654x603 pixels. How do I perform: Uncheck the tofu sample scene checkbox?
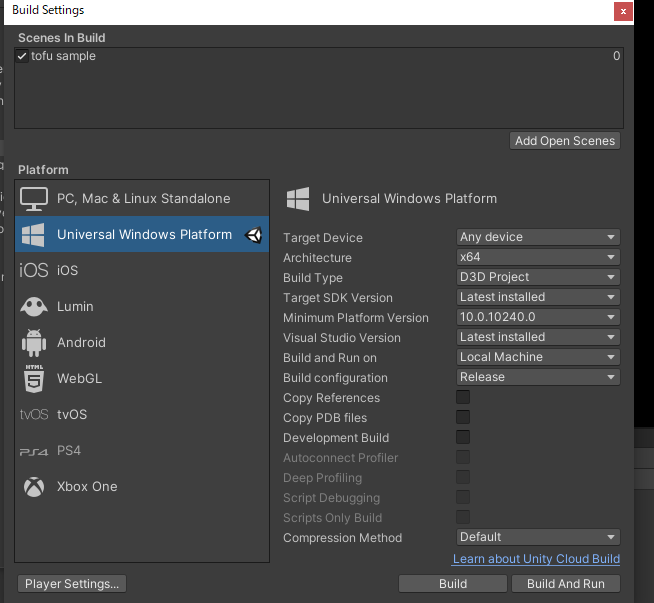click(x=22, y=56)
